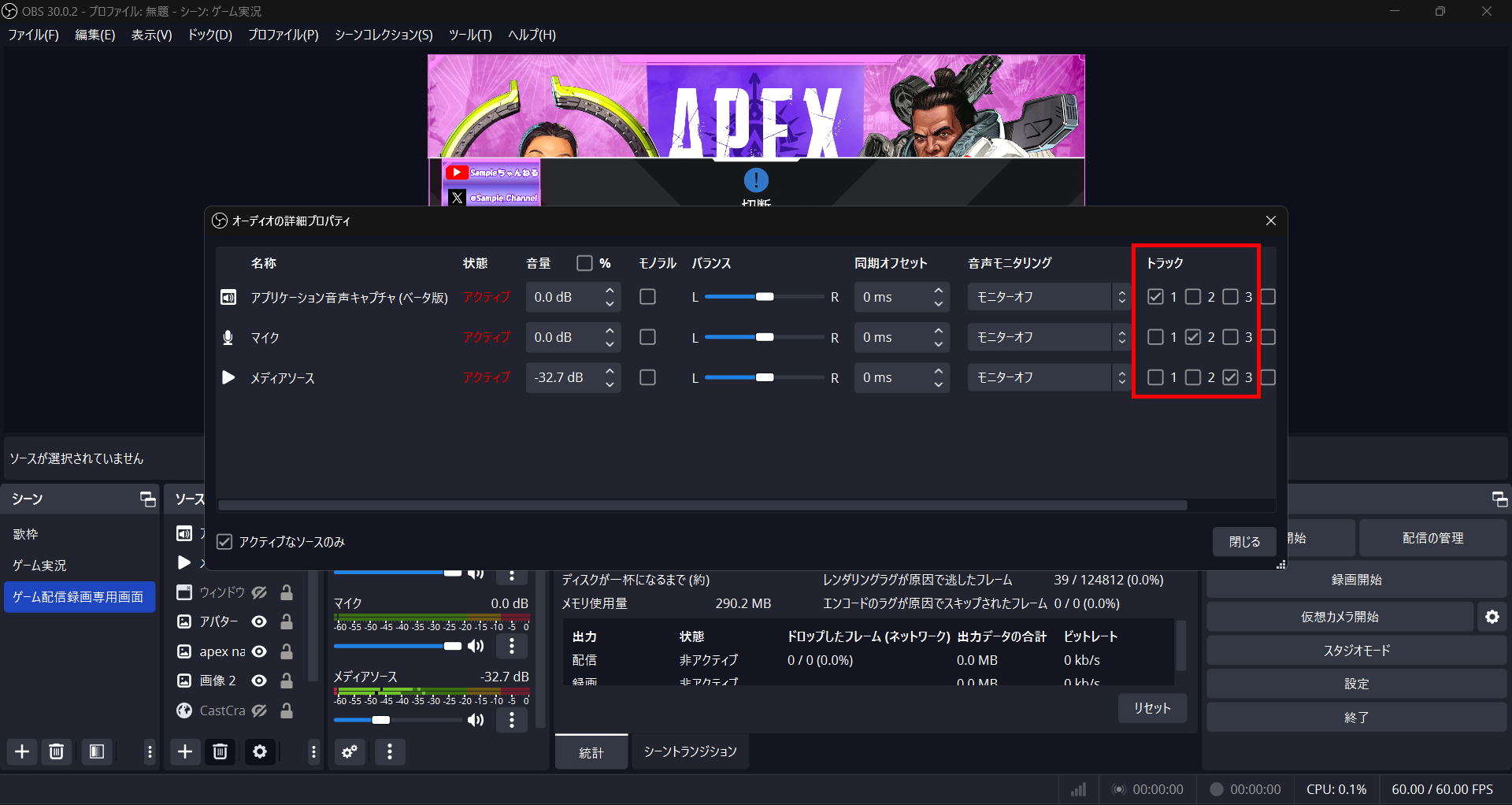1512x805 pixels.
Task: Adjust balance slider for メディアソース row
Action: pyautogui.click(x=765, y=377)
